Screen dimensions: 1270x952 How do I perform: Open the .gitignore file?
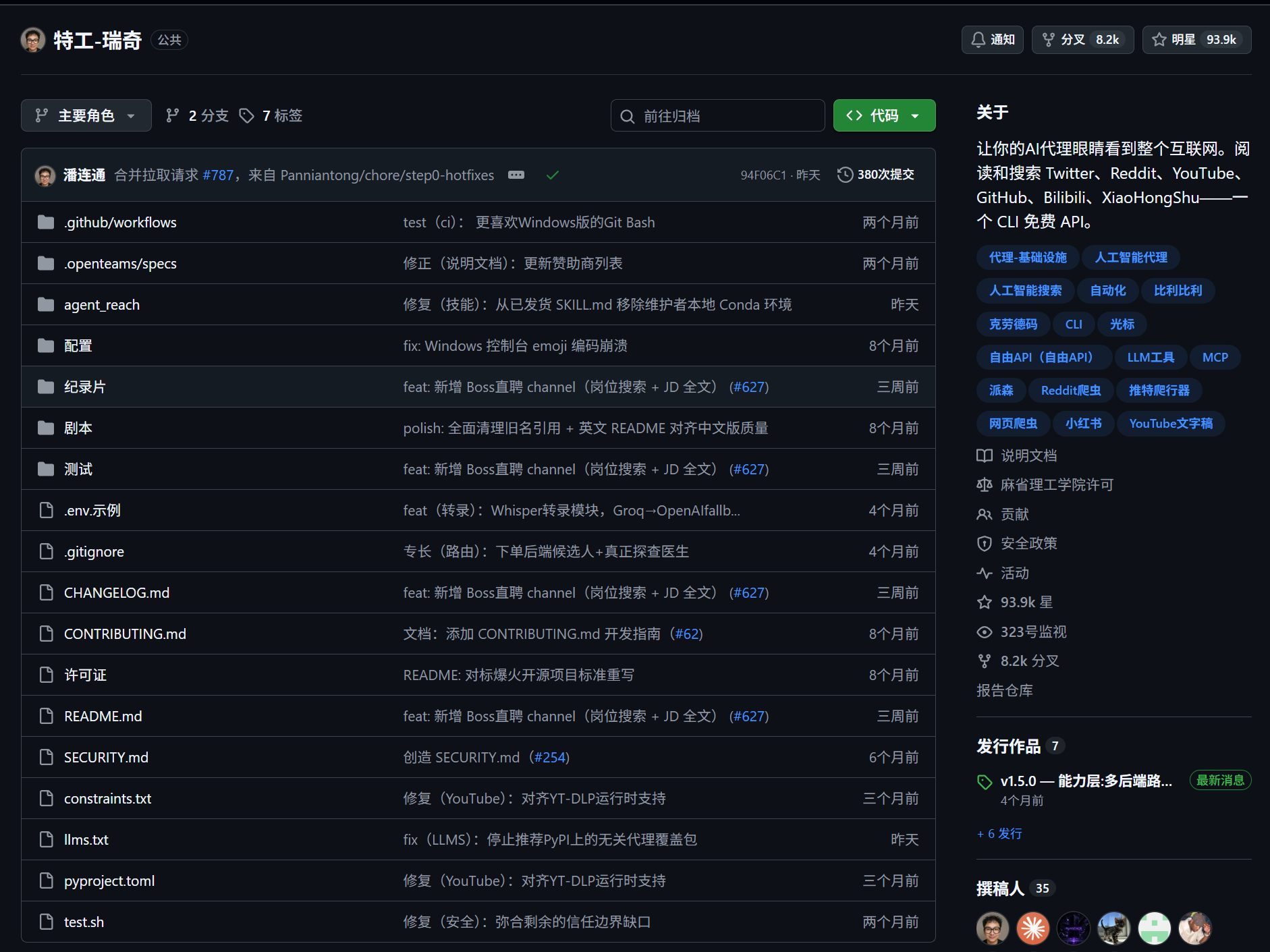coord(94,552)
